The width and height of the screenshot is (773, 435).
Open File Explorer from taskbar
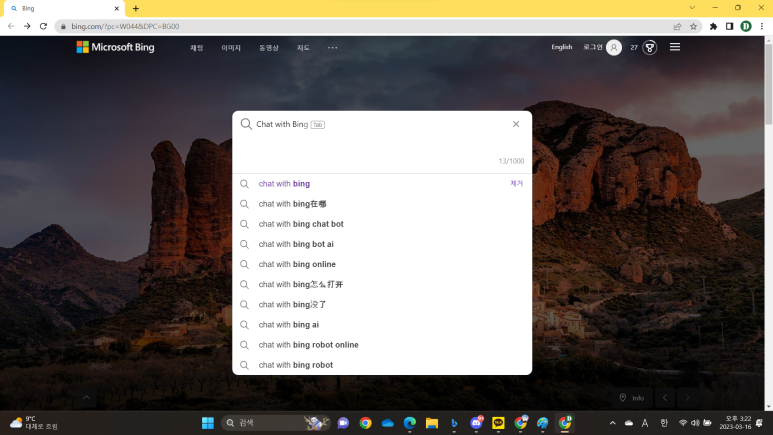(x=432, y=423)
